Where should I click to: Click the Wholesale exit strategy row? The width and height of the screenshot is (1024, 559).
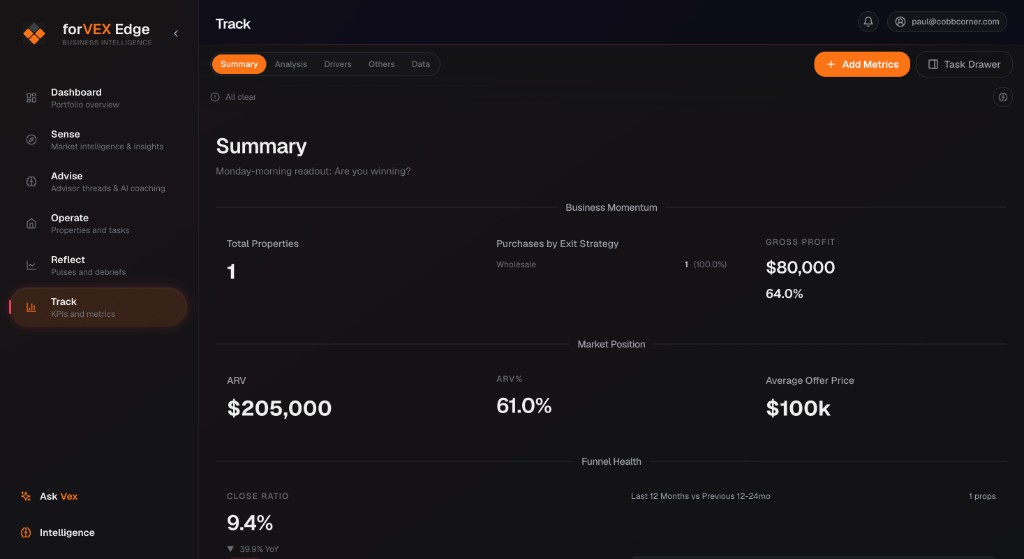(611, 264)
